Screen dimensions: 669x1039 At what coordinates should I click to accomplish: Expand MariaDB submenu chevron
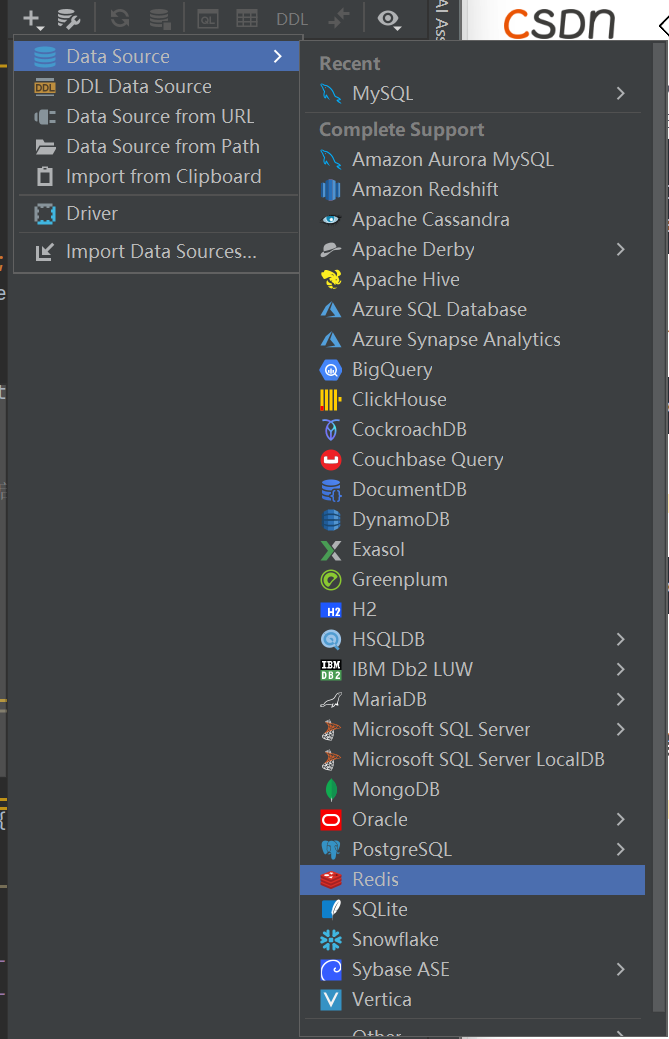coord(620,699)
